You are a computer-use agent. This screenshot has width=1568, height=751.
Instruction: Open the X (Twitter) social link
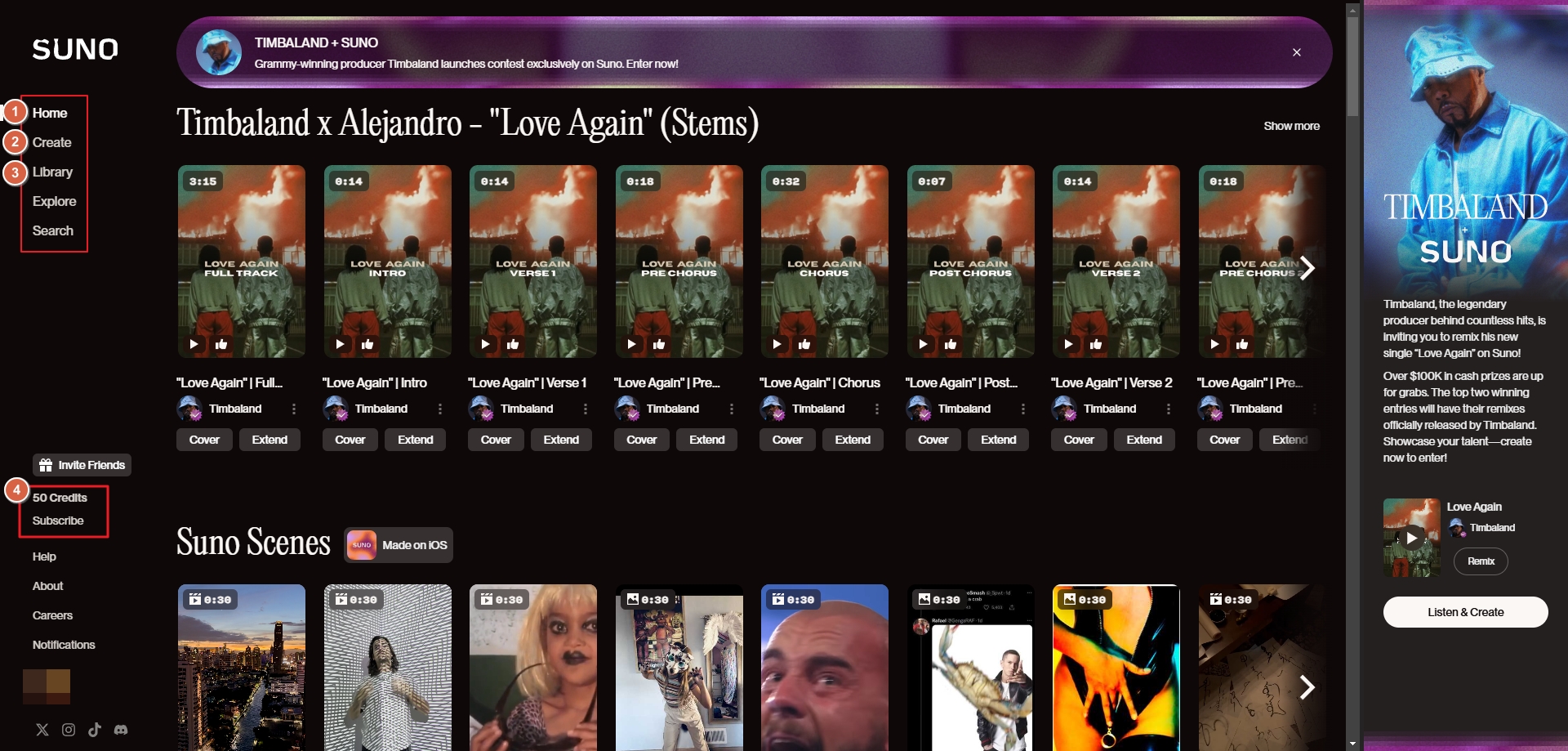pyautogui.click(x=42, y=730)
